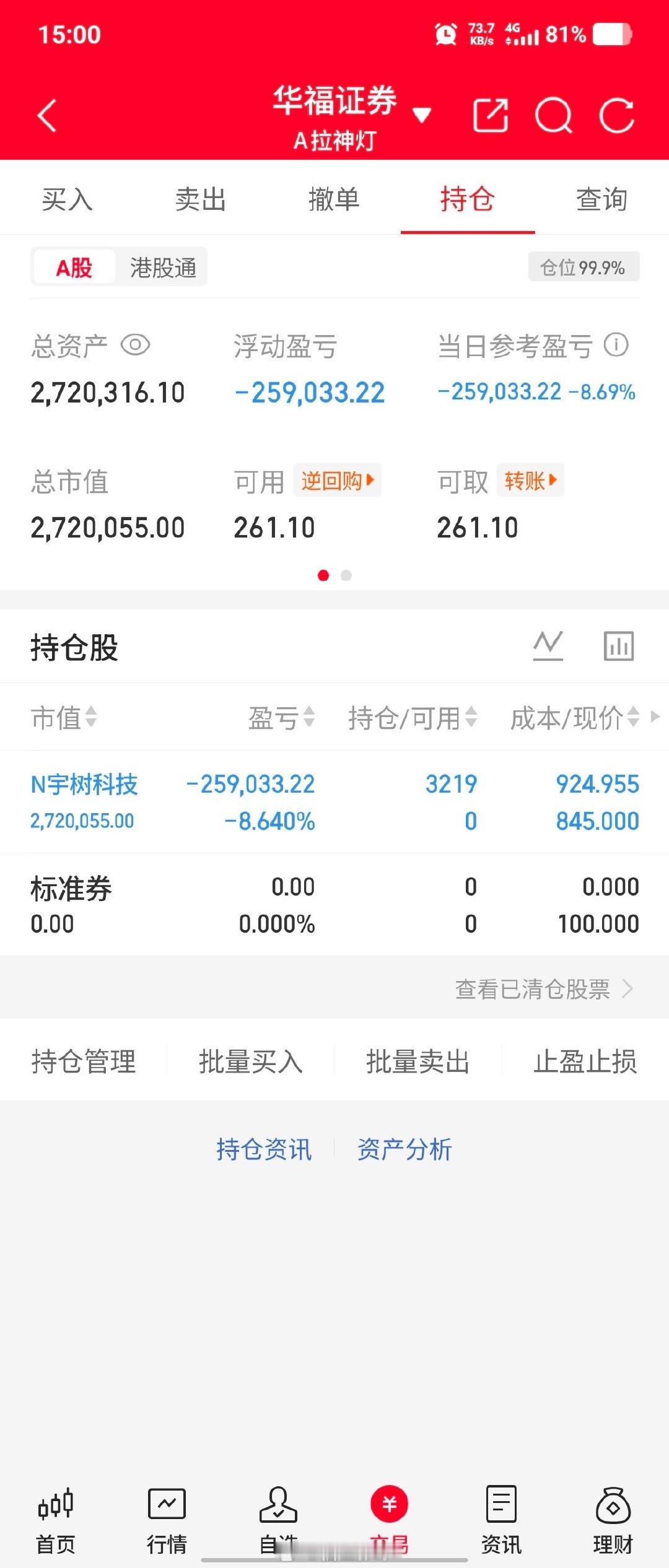Switch to the 卖出 tab
669x1568 pixels.
click(200, 199)
